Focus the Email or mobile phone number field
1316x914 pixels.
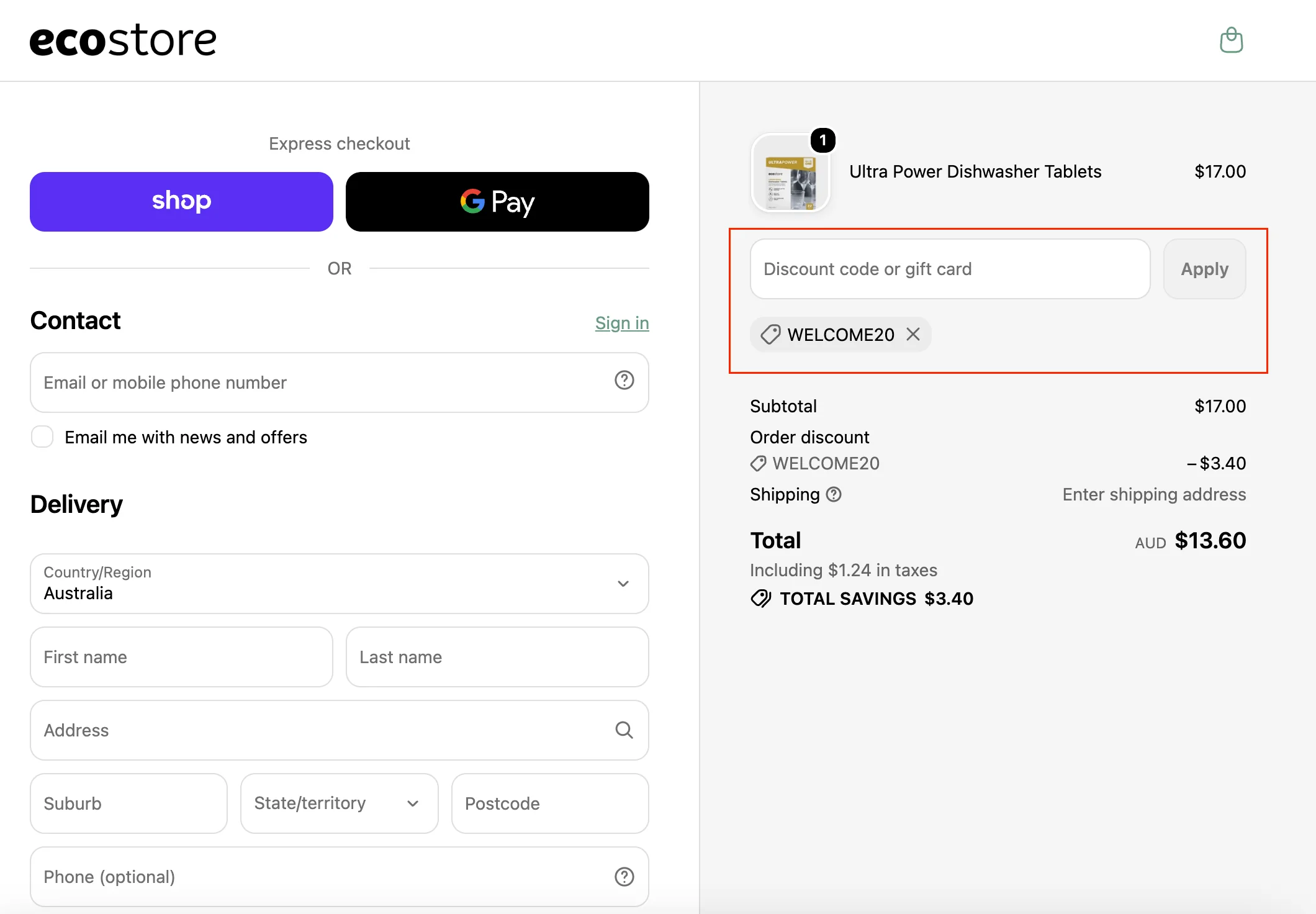click(x=340, y=382)
